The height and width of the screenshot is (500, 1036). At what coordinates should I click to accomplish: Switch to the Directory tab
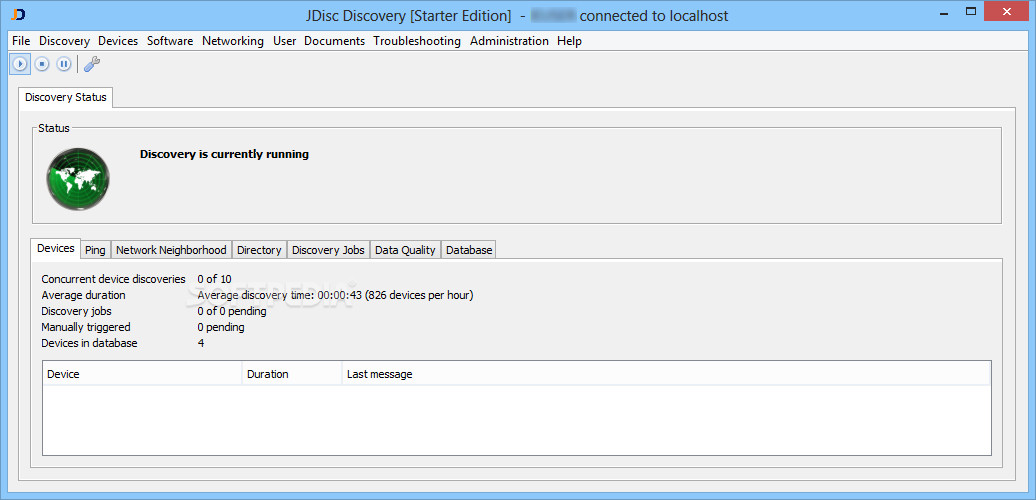[259, 250]
